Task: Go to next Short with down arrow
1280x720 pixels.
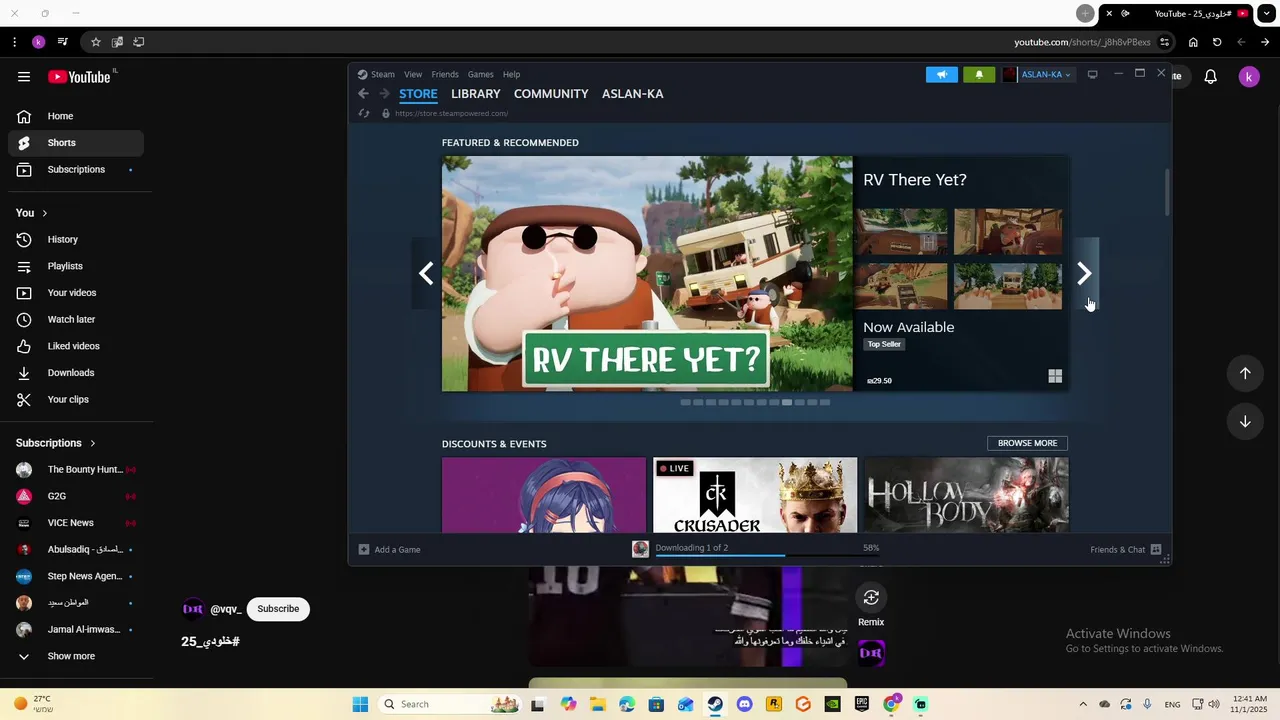Action: pos(1245,421)
